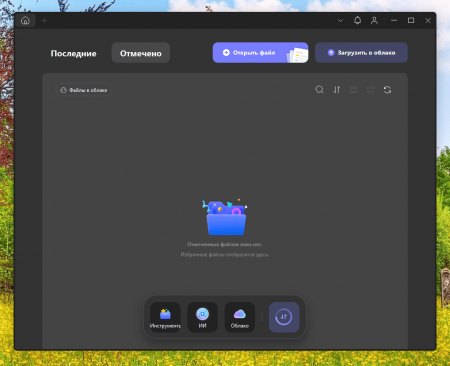Open the Инструменты panel
The width and height of the screenshot is (450, 366).
point(165,317)
